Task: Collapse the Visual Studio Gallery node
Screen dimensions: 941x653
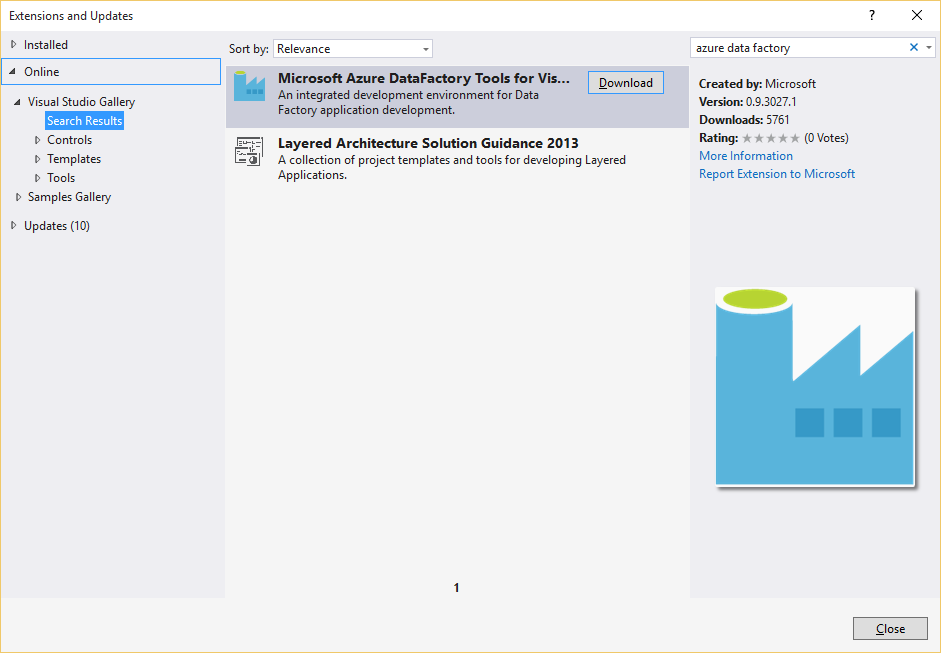Action: tap(17, 102)
